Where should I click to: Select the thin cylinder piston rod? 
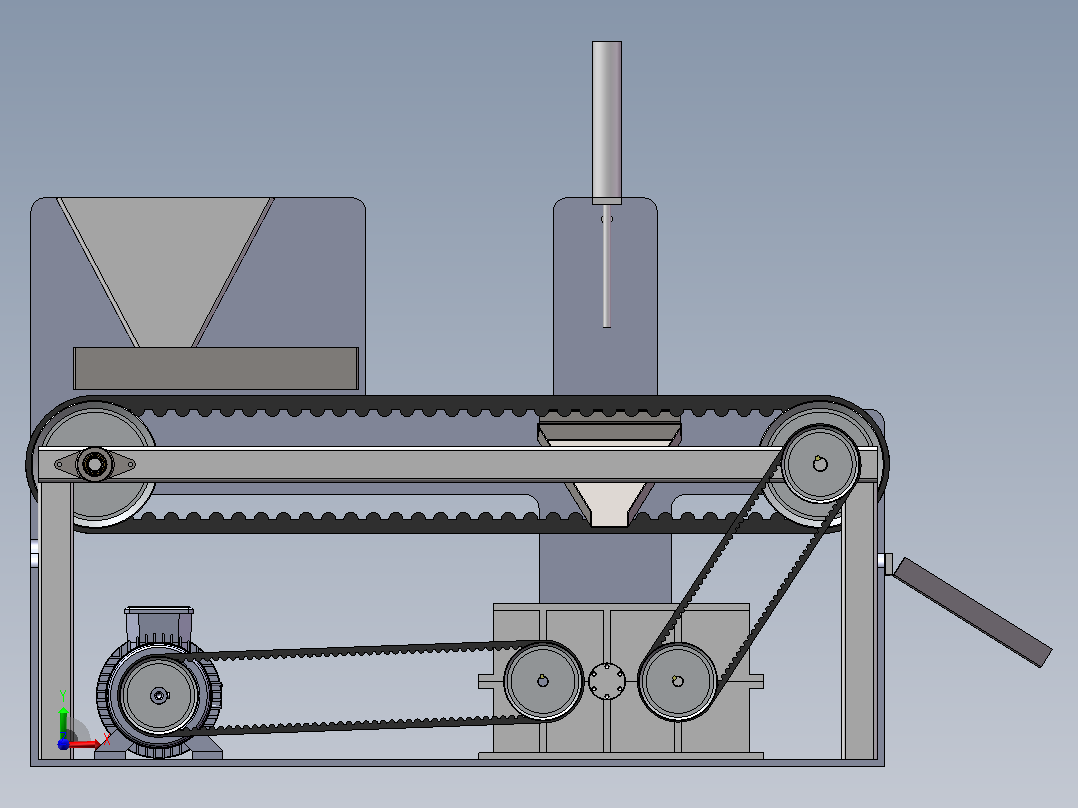[607, 265]
